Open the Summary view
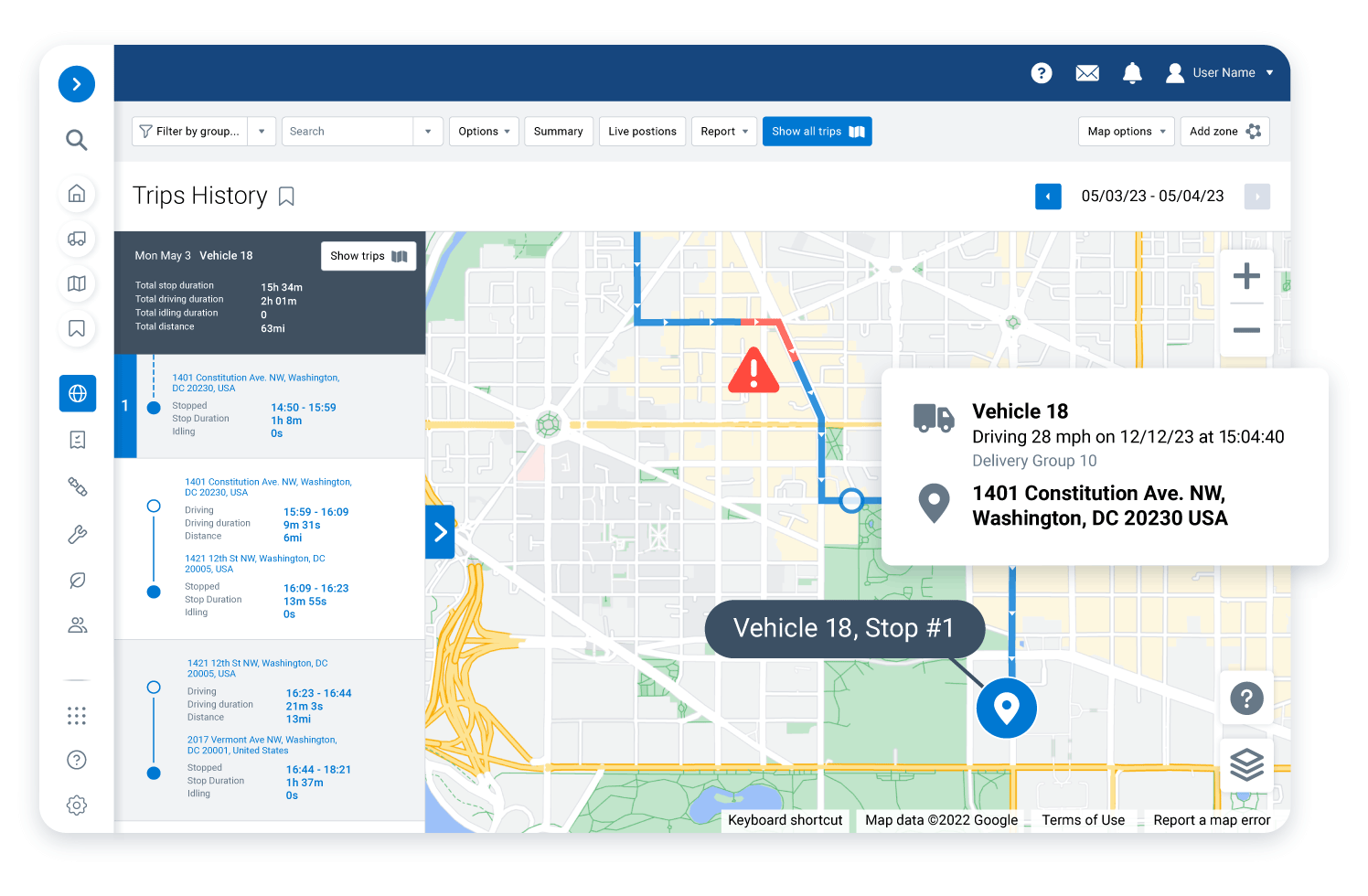 558,132
